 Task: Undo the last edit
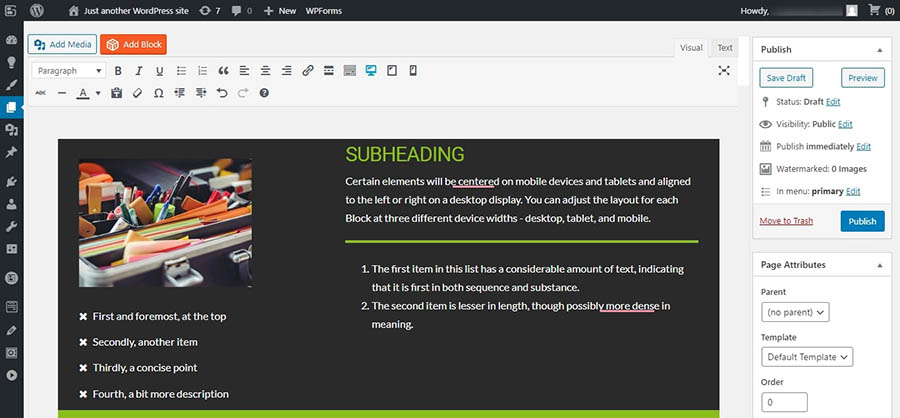pos(222,94)
